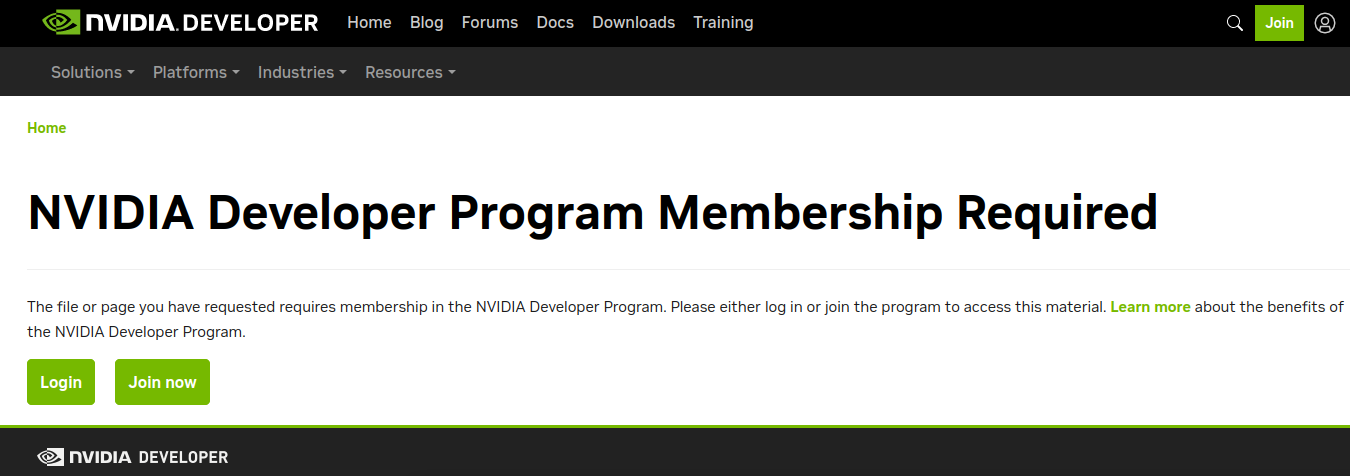Follow the Learn more link
The height and width of the screenshot is (476, 1350).
(x=1150, y=307)
